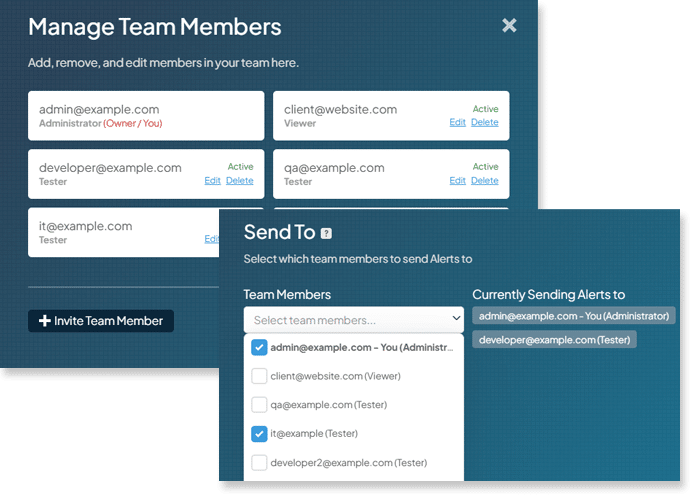Expand the team members dropdown chevron
This screenshot has width=700, height=500.
(456, 318)
